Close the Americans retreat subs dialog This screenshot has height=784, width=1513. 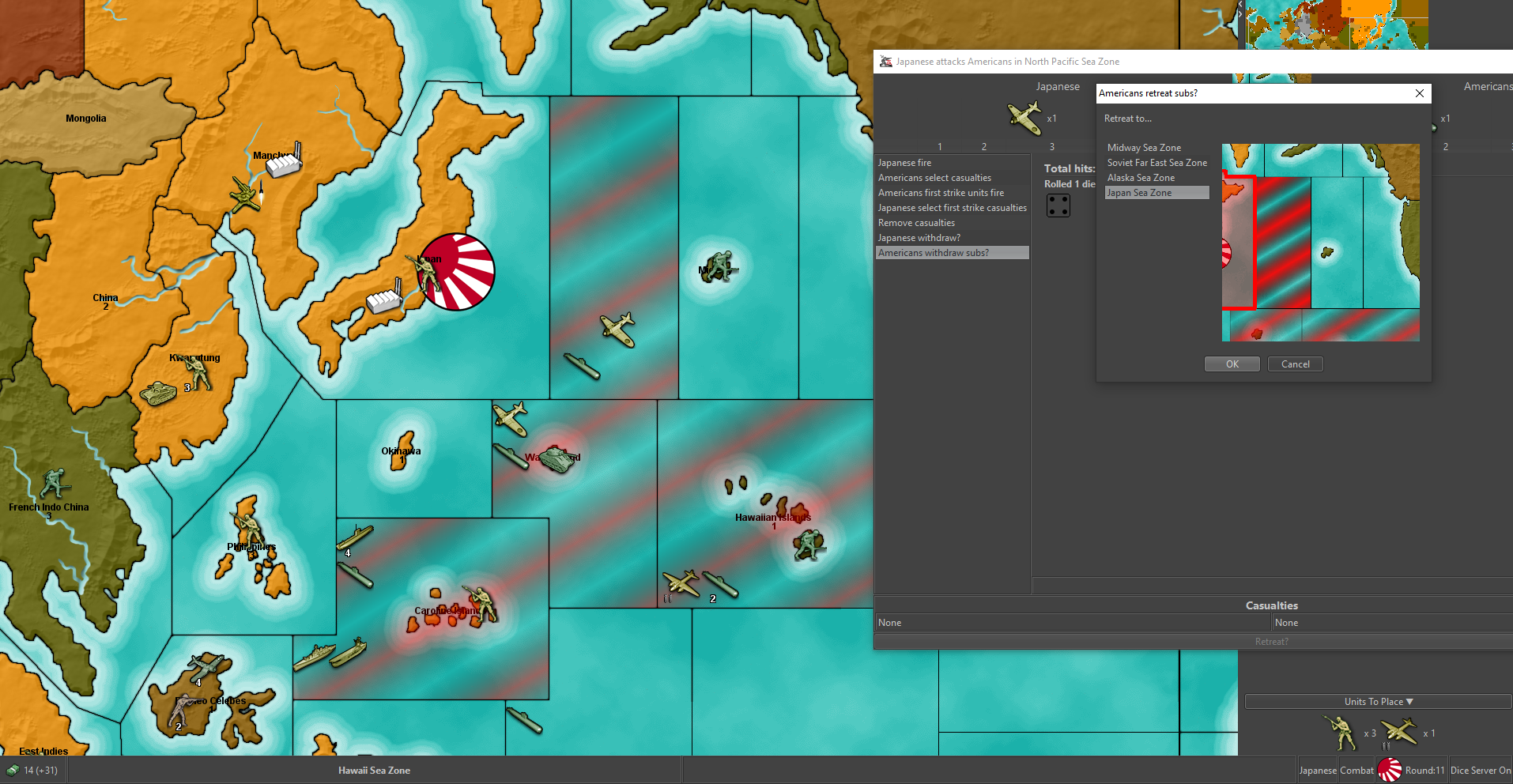tap(1420, 93)
